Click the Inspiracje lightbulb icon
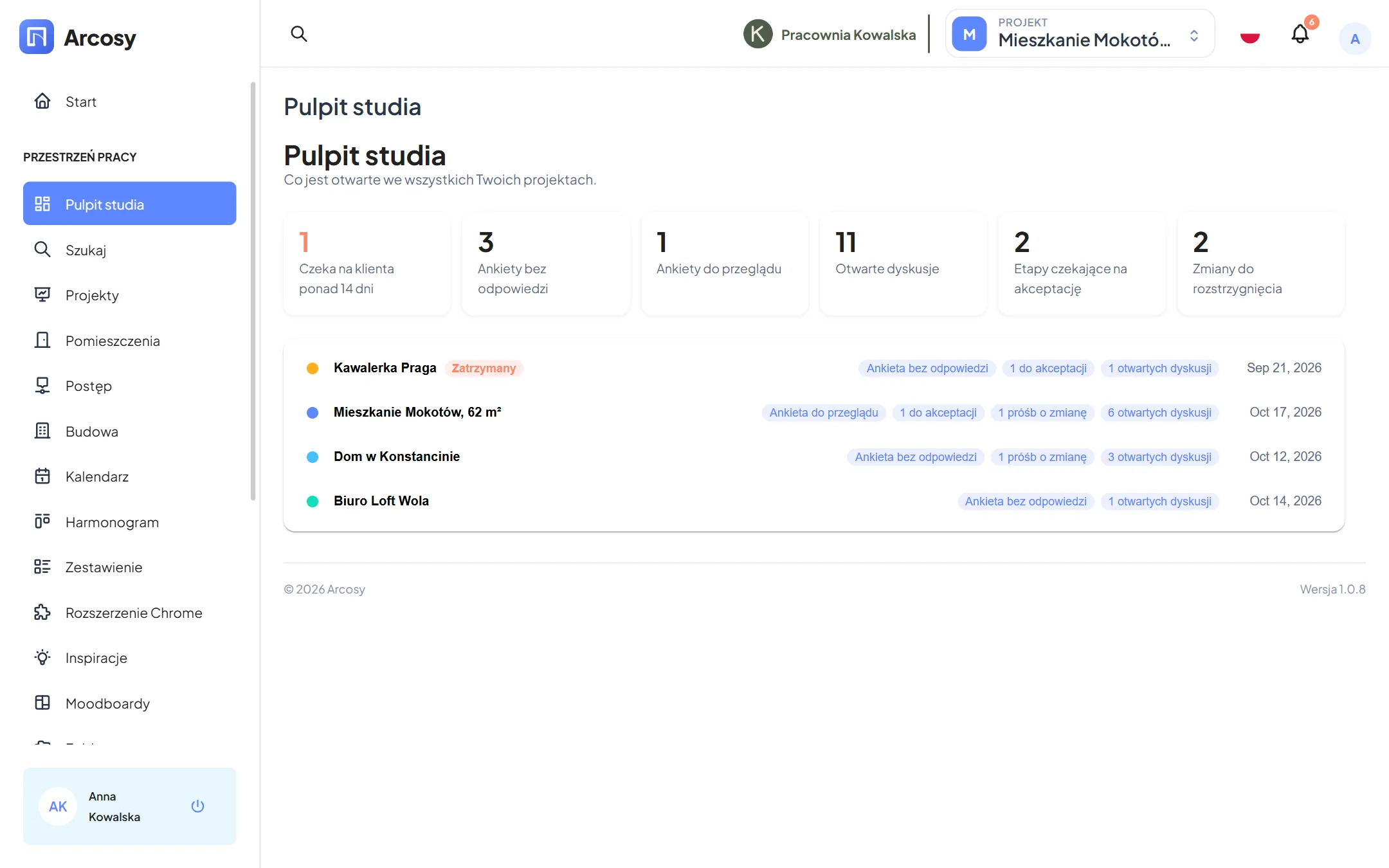The width and height of the screenshot is (1389, 868). pos(42,658)
